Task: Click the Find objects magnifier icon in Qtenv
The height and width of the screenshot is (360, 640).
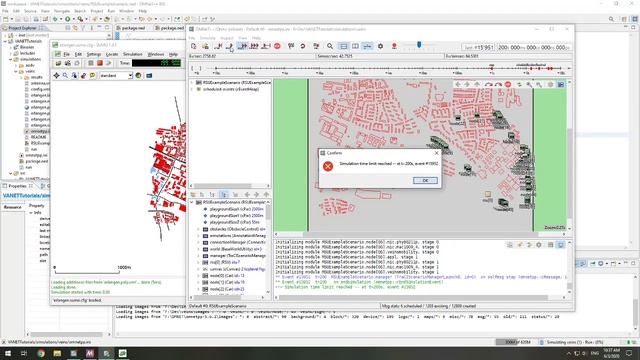Action: pos(330,47)
